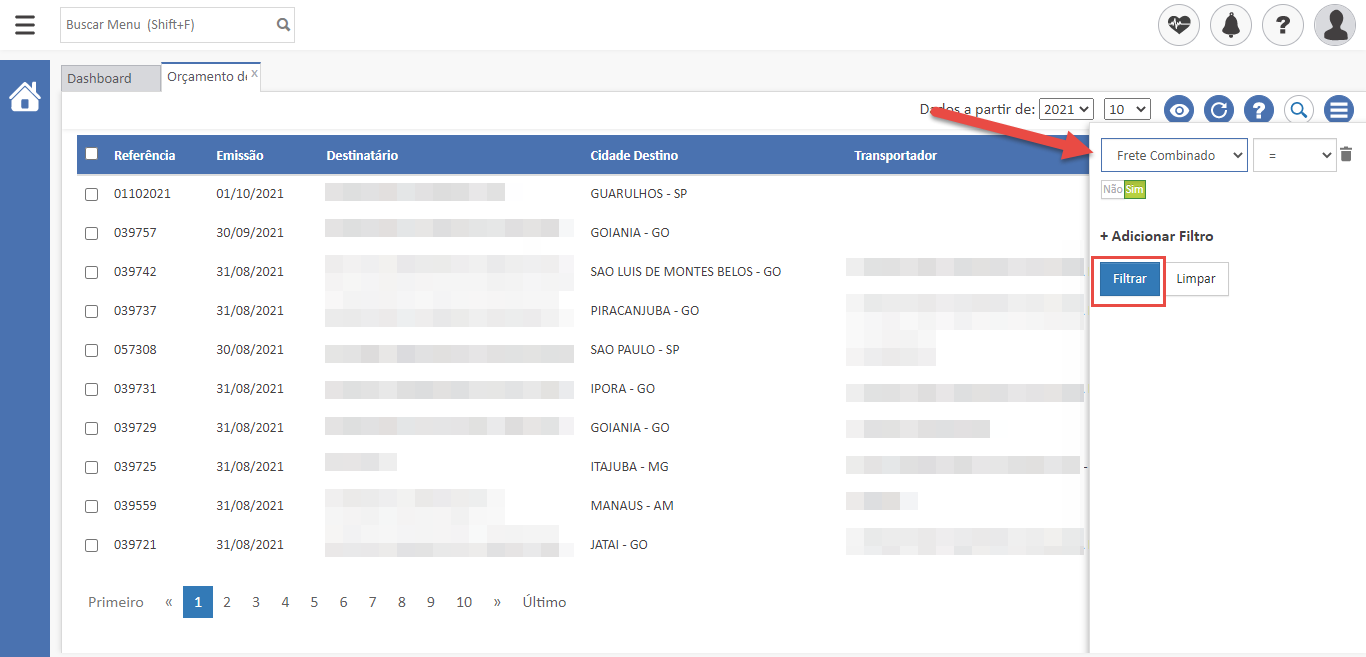
Task: Switch to the Dashboard tab
Action: 100,78
